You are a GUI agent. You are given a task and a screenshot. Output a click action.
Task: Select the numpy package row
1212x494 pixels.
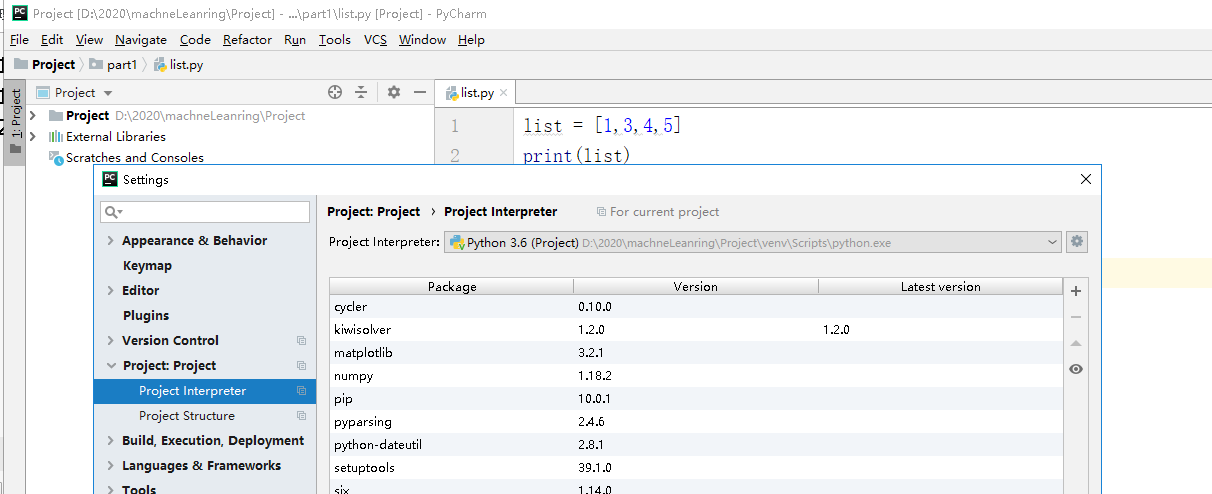click(x=354, y=376)
